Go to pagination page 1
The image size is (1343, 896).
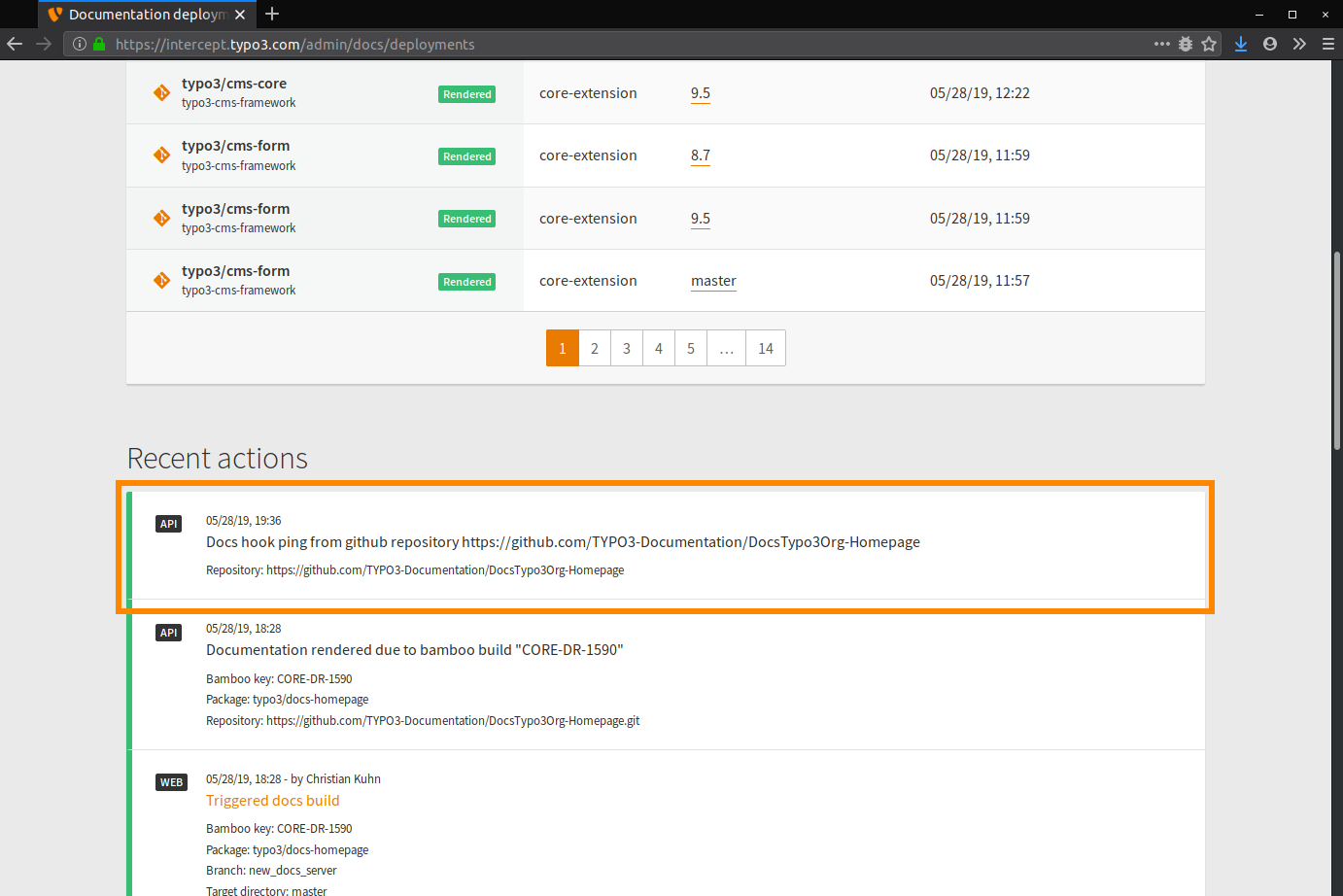coord(563,348)
